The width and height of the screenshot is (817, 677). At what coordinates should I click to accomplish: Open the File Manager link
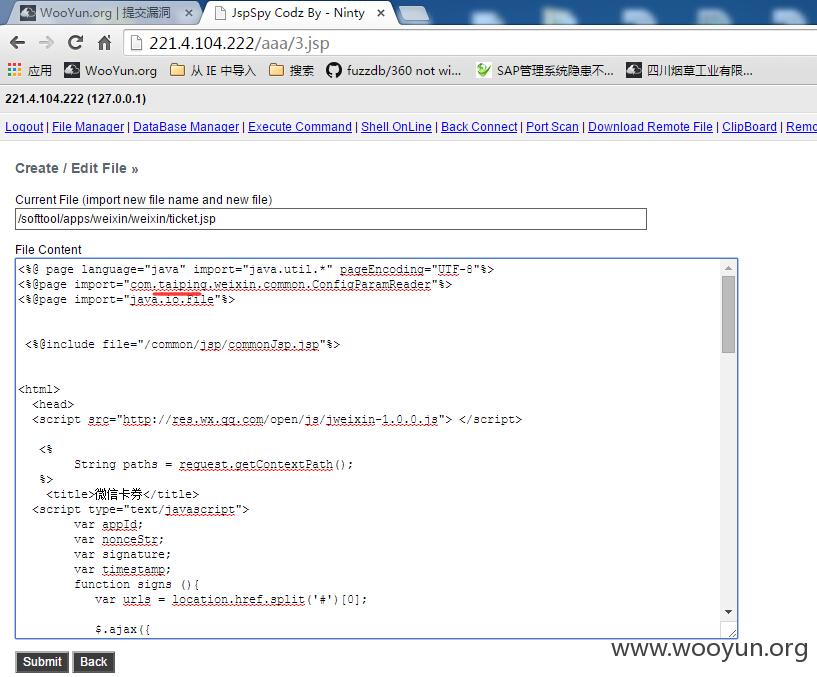click(88, 127)
